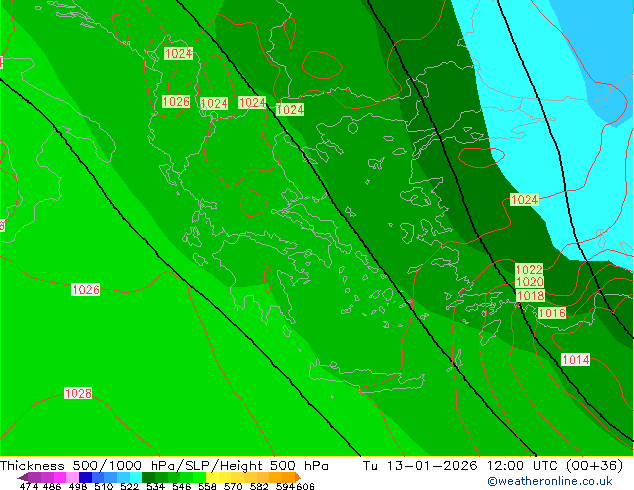Viewport: 634px width, 490px height.
Task: Select the cyan legend swatch before 534
Action: click(136, 477)
